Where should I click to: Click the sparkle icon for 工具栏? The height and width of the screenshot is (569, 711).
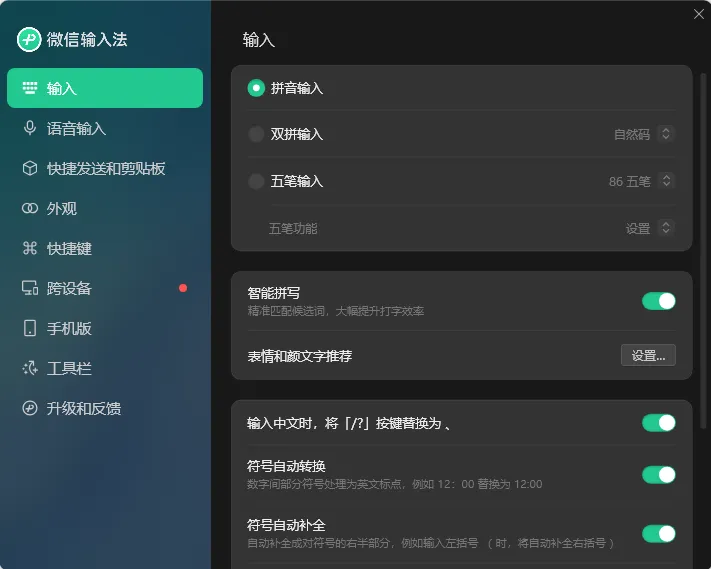[30, 368]
